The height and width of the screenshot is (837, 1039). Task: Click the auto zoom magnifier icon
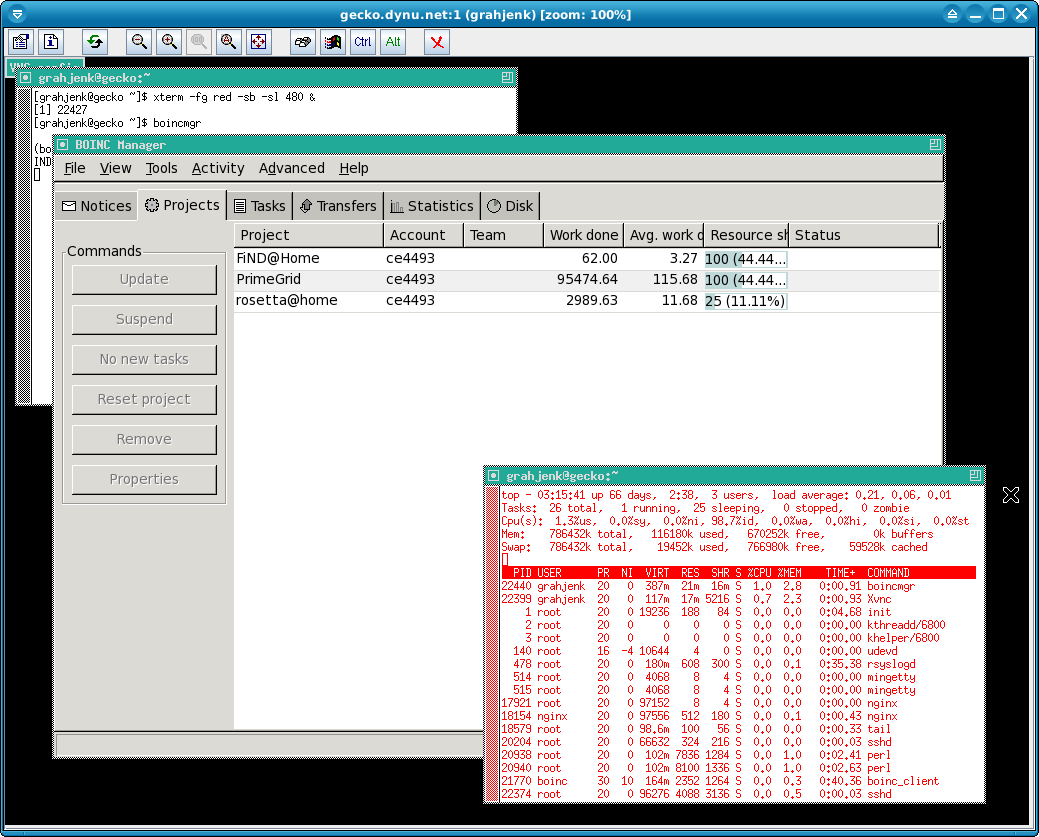click(x=228, y=42)
